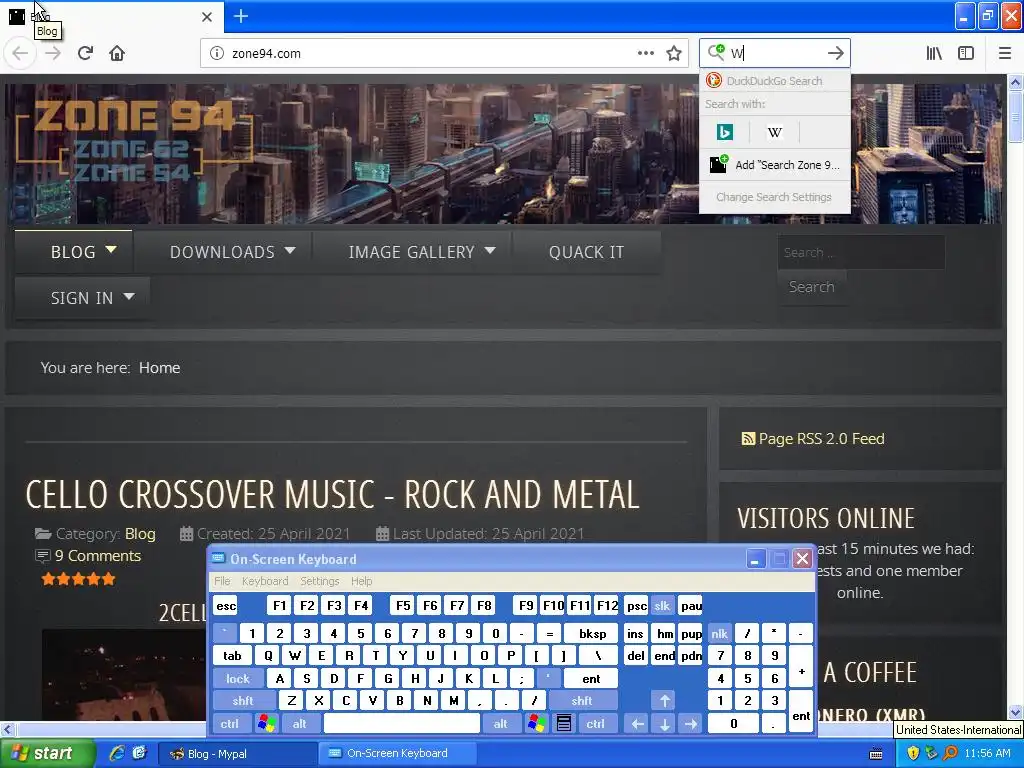
Task: Click the space bar on On-Screen Keyboard
Action: pos(402,724)
